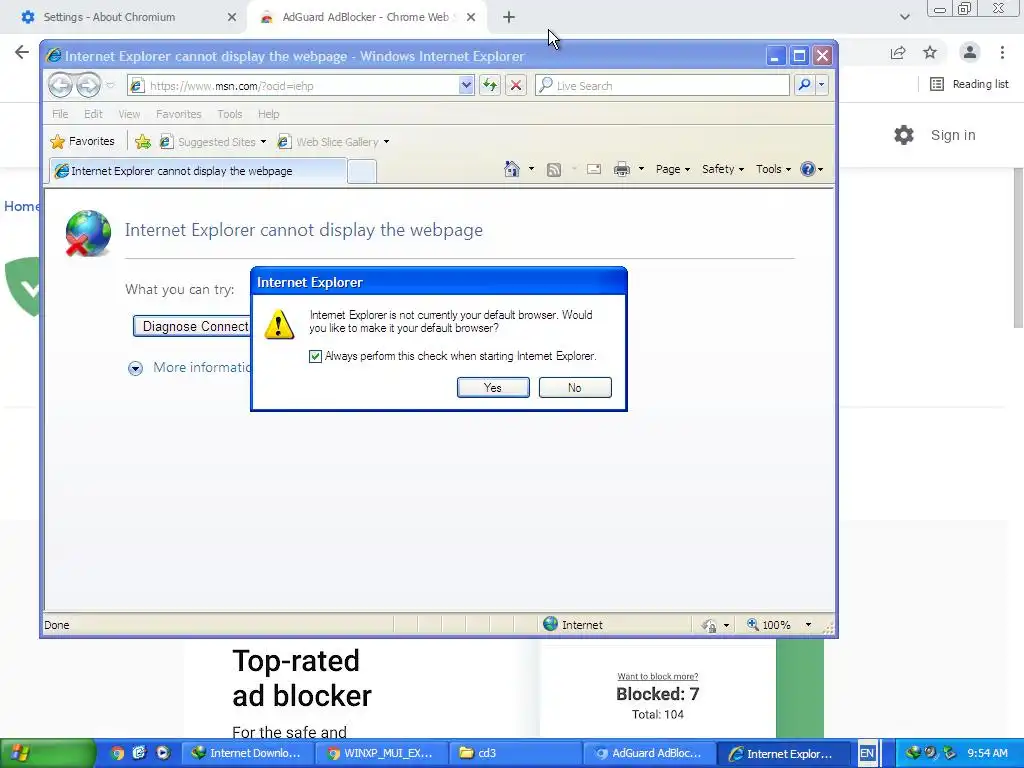
Task: Click the Windows Start button
Action: coord(48,753)
